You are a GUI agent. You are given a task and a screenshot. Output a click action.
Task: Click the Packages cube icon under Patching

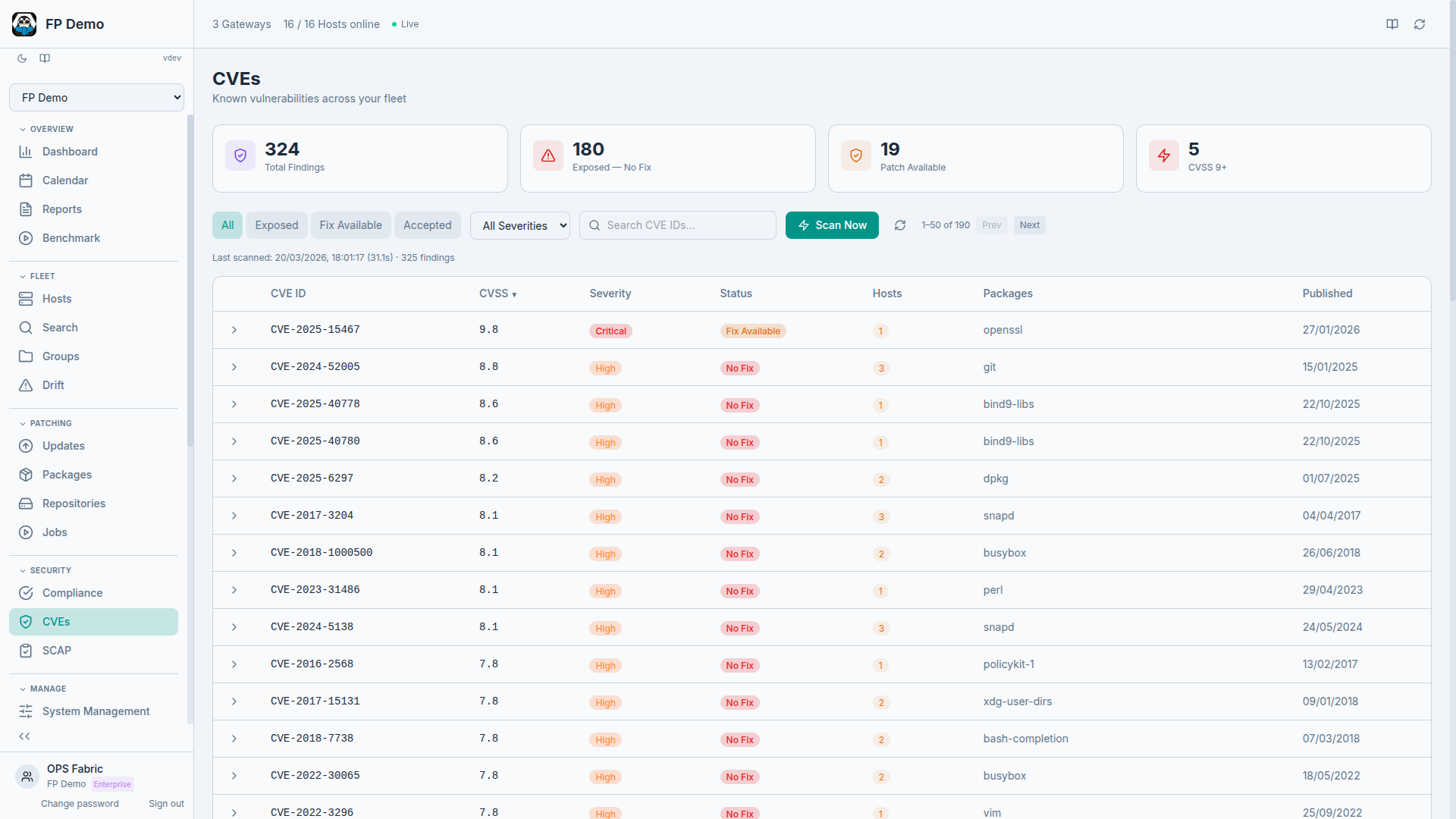(26, 475)
